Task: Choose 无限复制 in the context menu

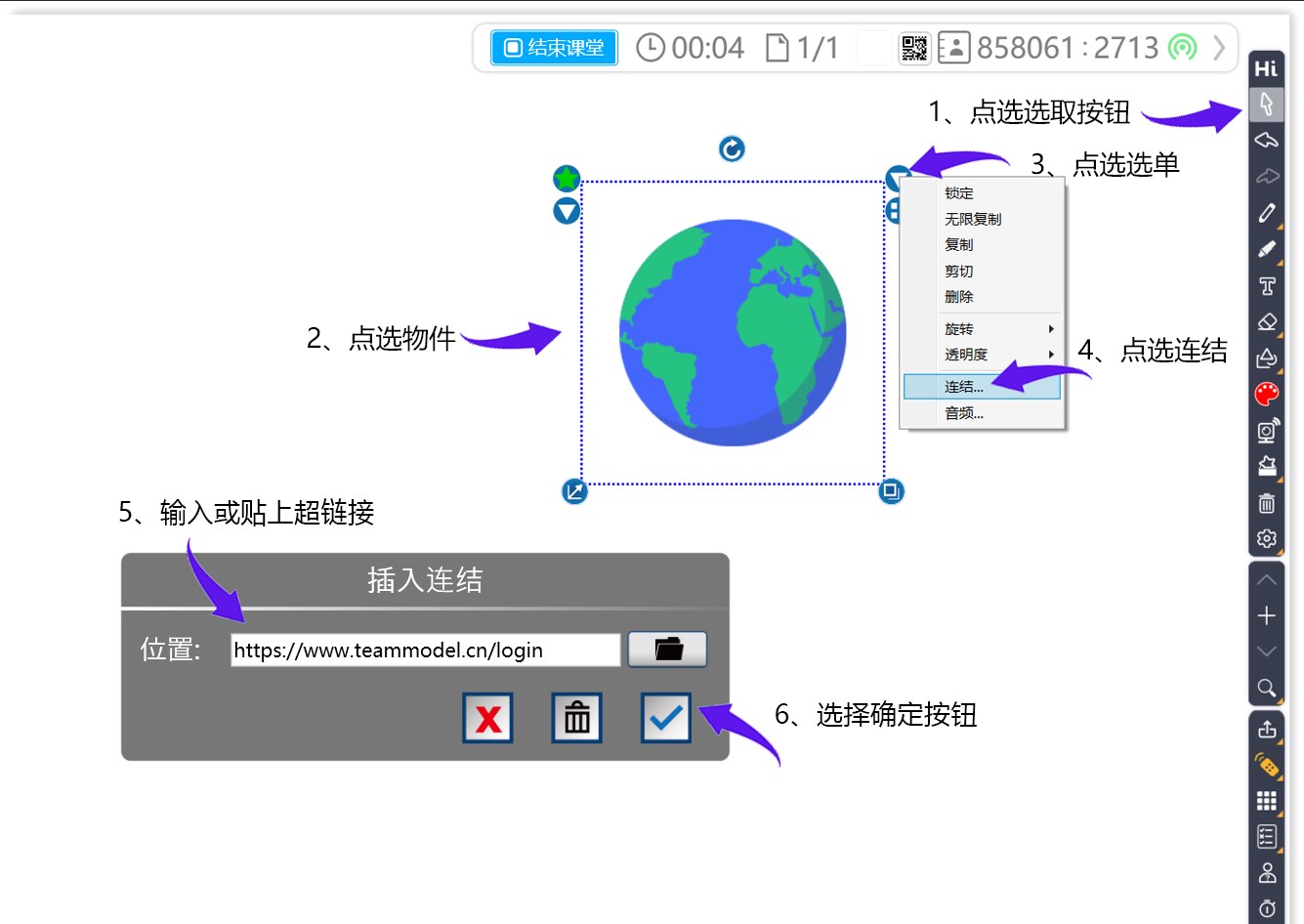Action: tap(973, 219)
